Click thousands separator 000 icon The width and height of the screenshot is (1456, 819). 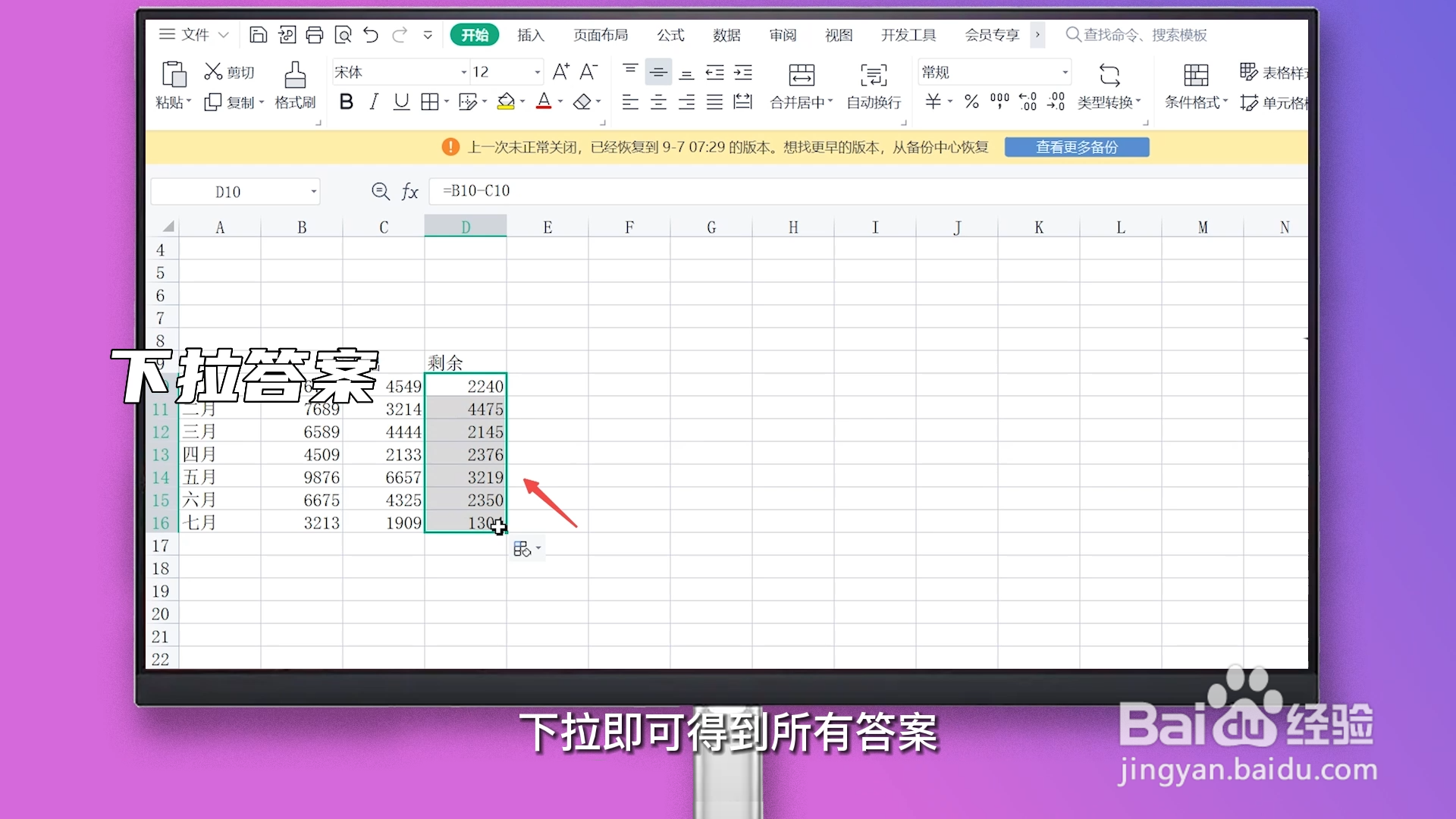[x=999, y=102]
